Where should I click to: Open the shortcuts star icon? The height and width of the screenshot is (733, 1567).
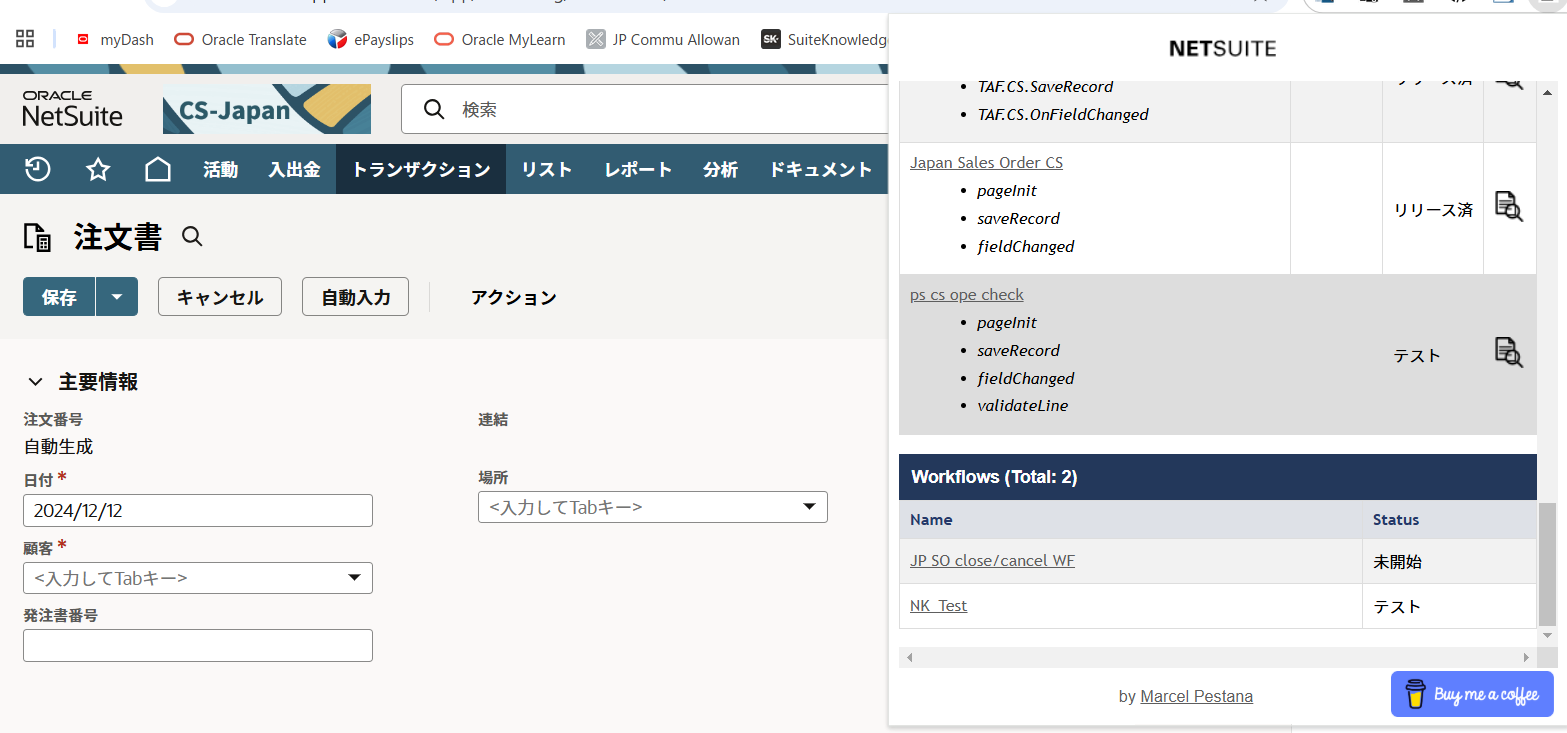[x=98, y=169]
